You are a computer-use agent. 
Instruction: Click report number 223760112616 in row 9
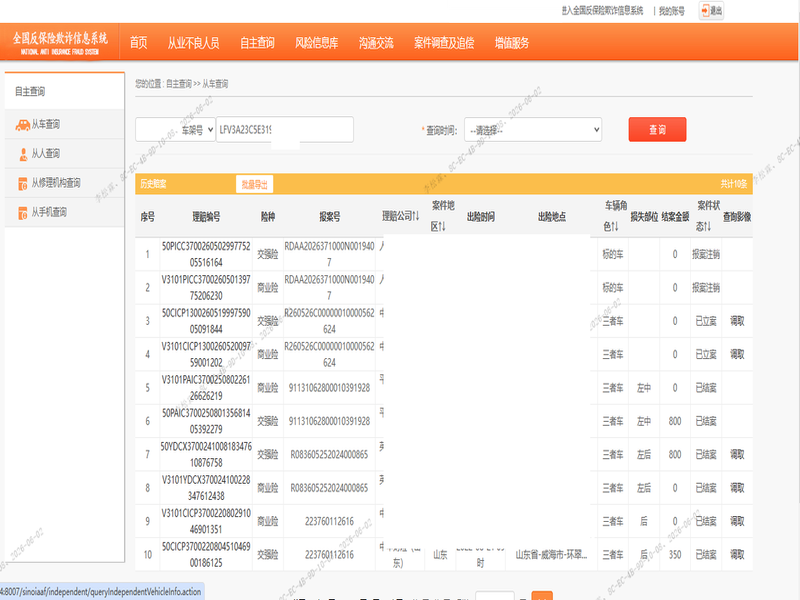329,521
